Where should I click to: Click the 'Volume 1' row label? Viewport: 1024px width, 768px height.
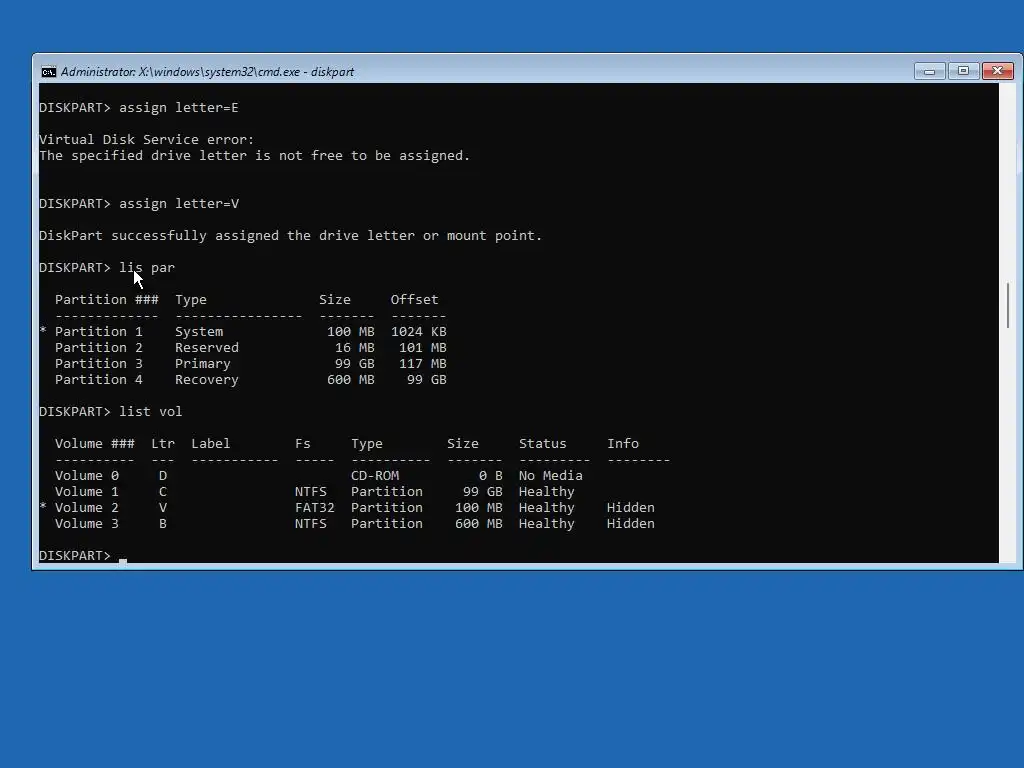pos(87,491)
